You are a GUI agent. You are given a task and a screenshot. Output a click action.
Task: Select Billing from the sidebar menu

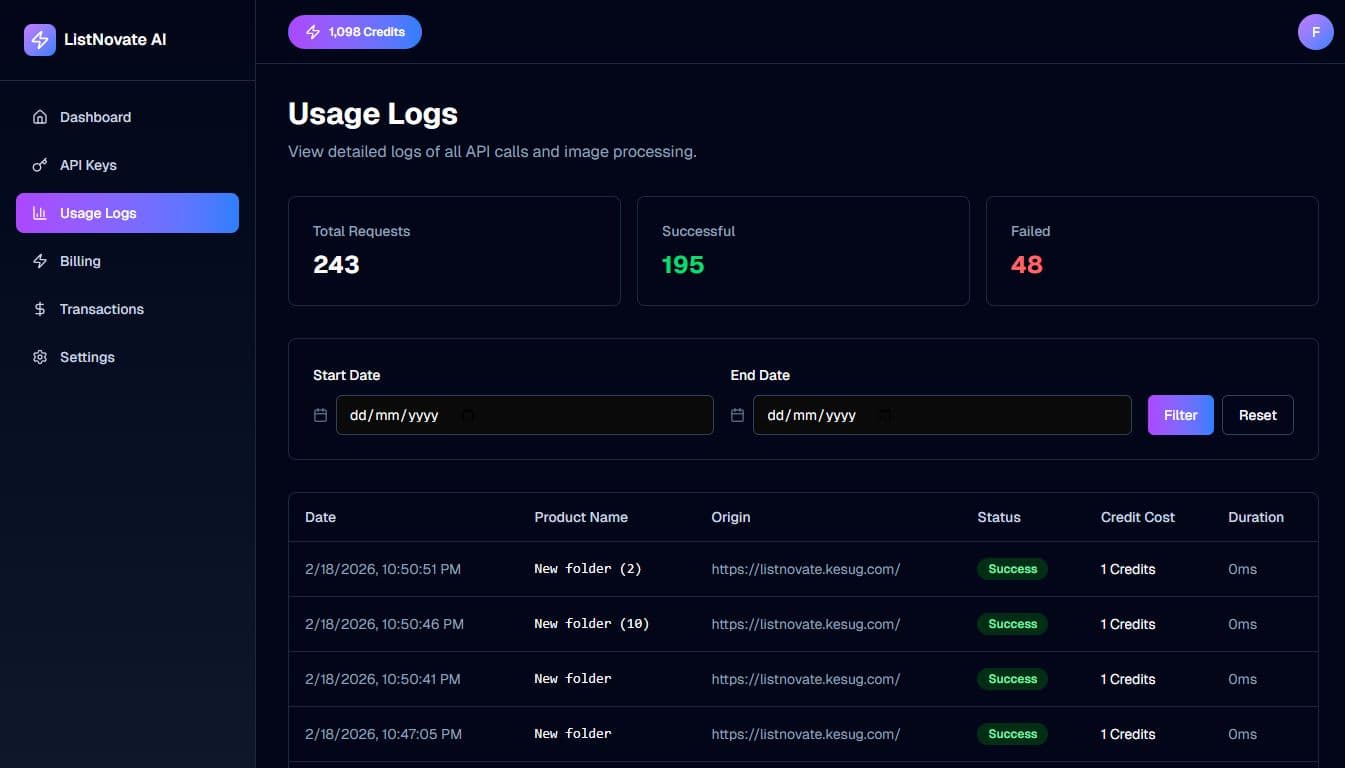(80, 260)
